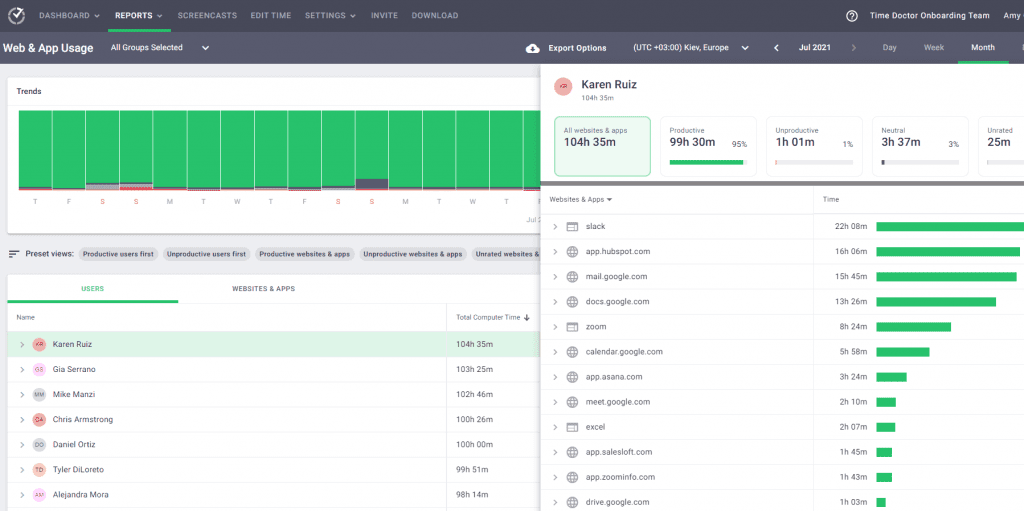Open Screencasts in top navigation
This screenshot has height=511, width=1024.
click(x=207, y=16)
